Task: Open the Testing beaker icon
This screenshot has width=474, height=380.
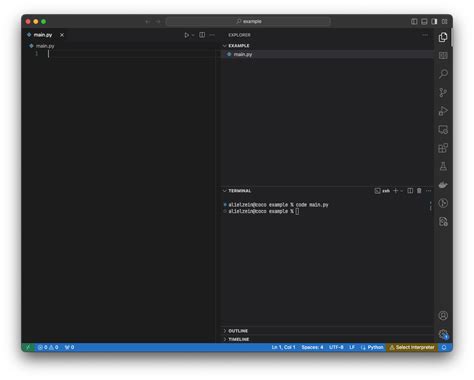Action: pos(443,166)
